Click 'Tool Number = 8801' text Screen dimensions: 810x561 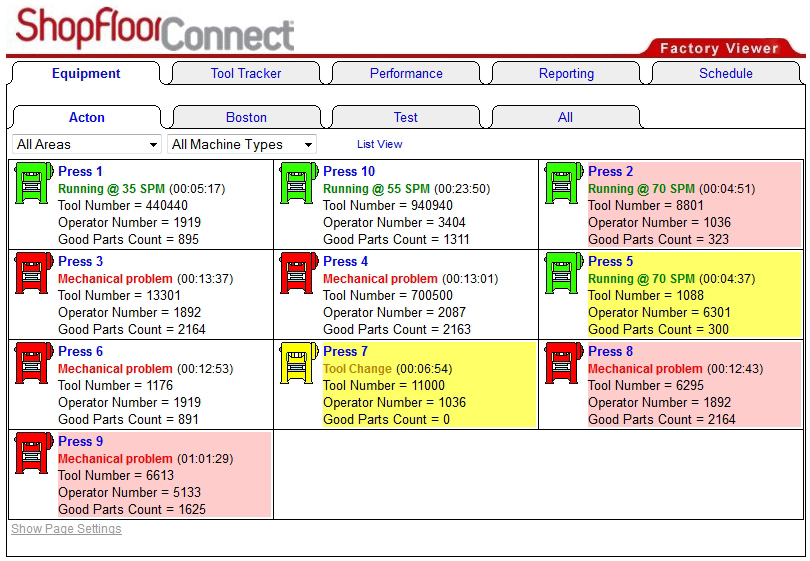tap(646, 205)
